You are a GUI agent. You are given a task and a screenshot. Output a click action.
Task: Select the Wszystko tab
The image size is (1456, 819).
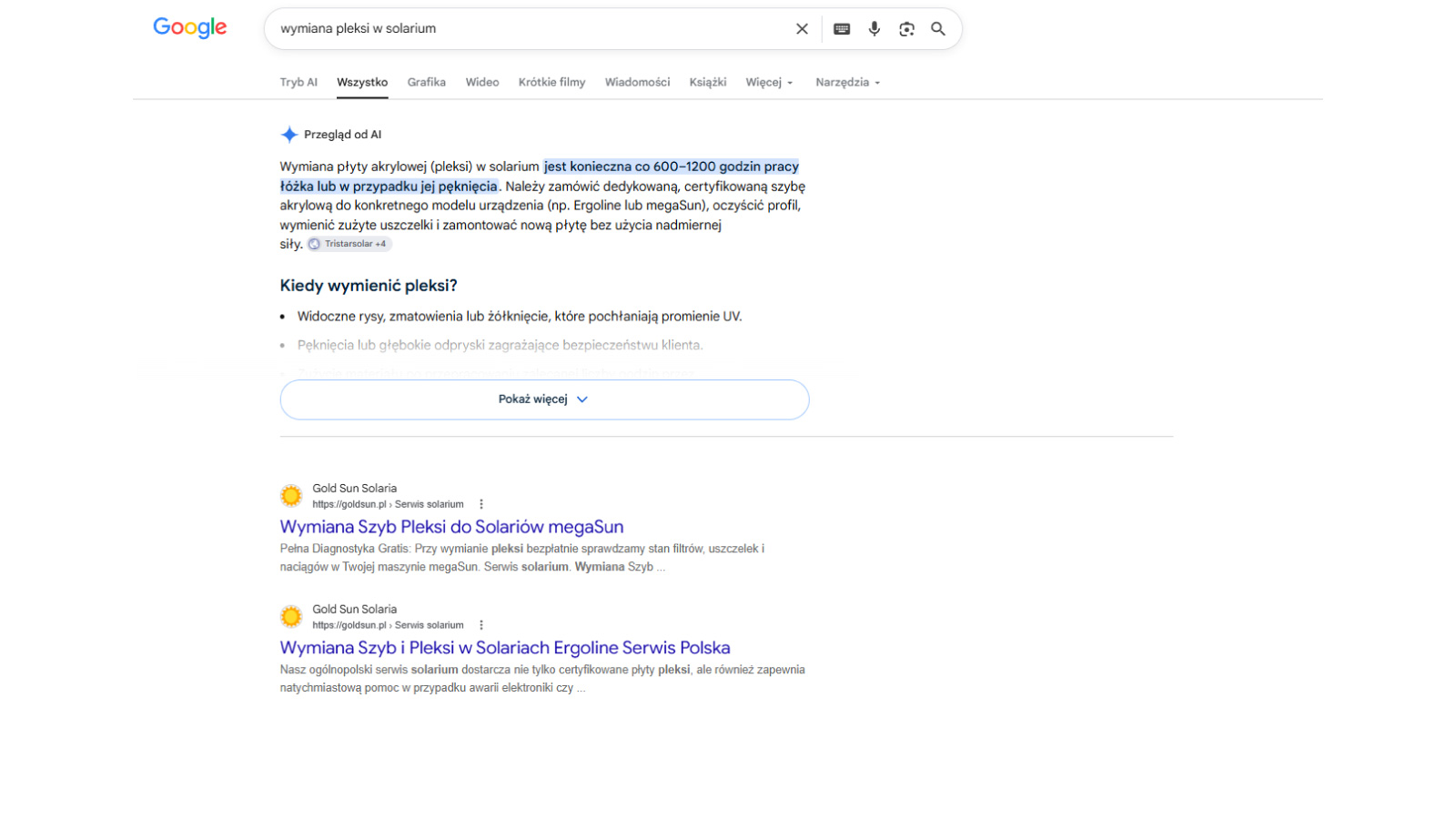(362, 82)
